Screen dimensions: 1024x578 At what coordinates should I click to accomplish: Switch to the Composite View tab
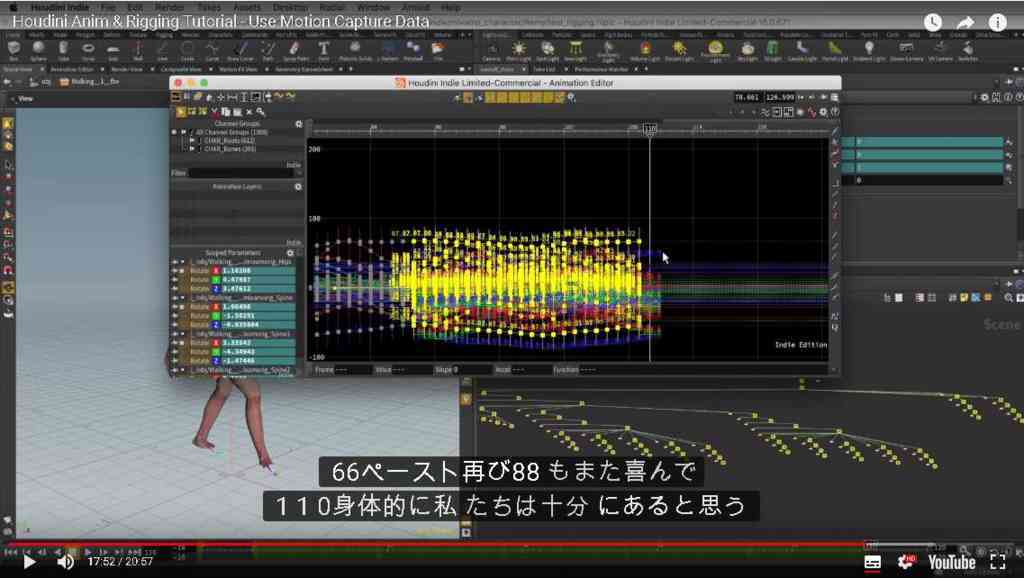pyautogui.click(x=181, y=69)
